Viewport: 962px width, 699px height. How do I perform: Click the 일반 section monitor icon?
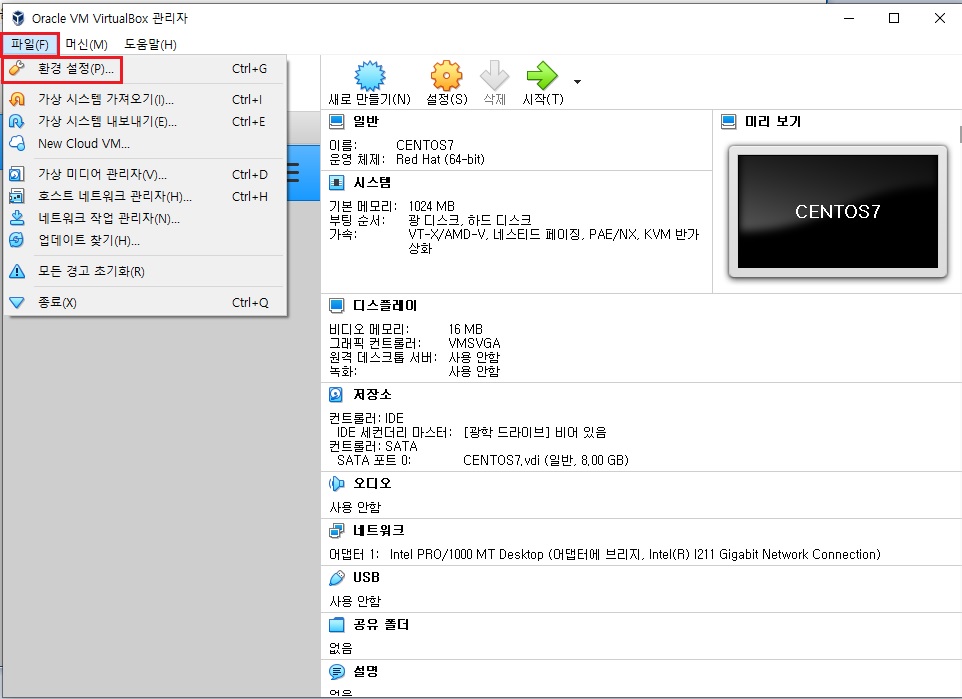337,122
